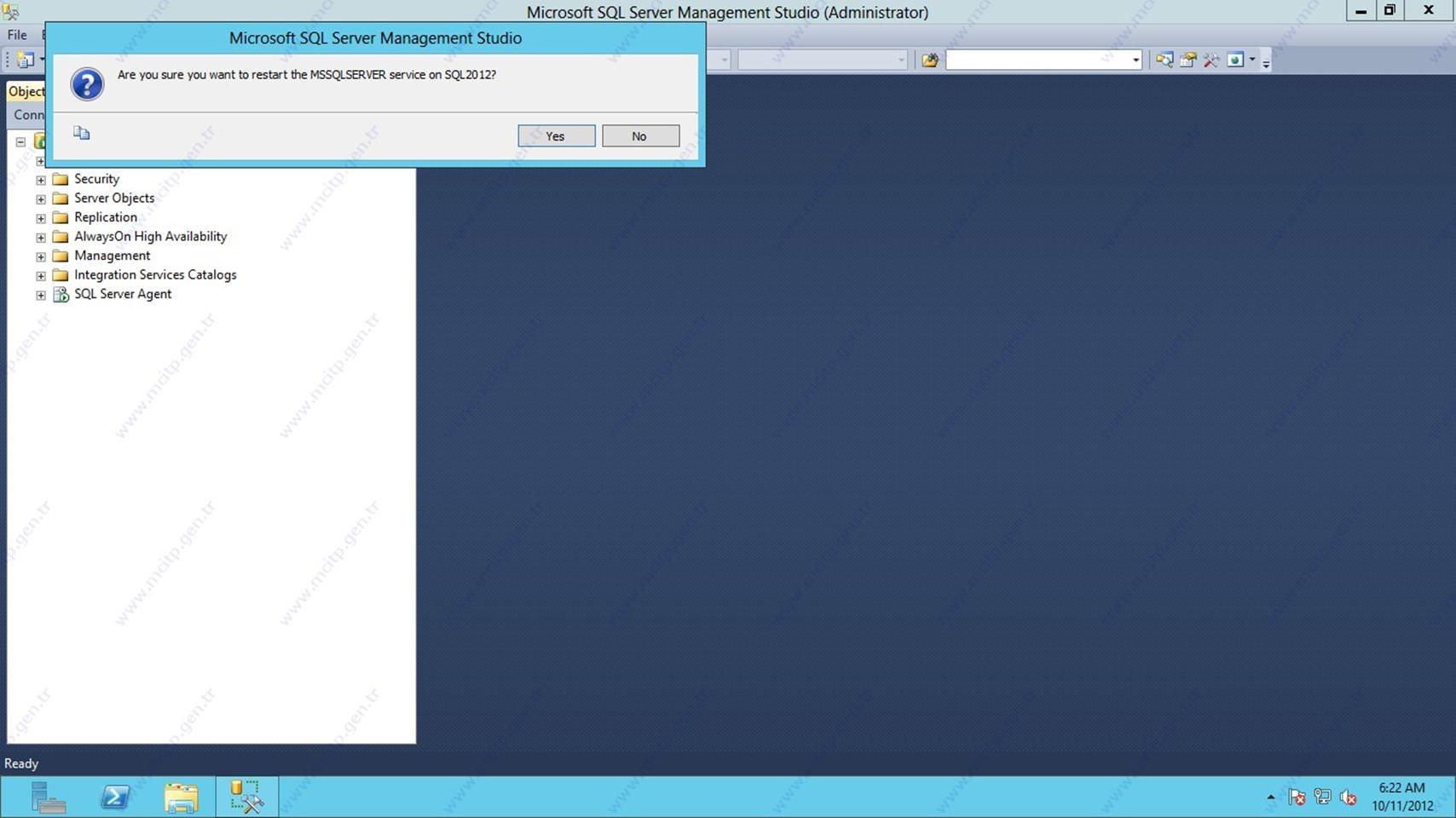Screen dimensions: 1456x818
Task: Expand the Server Objects folder
Action: tap(40, 199)
